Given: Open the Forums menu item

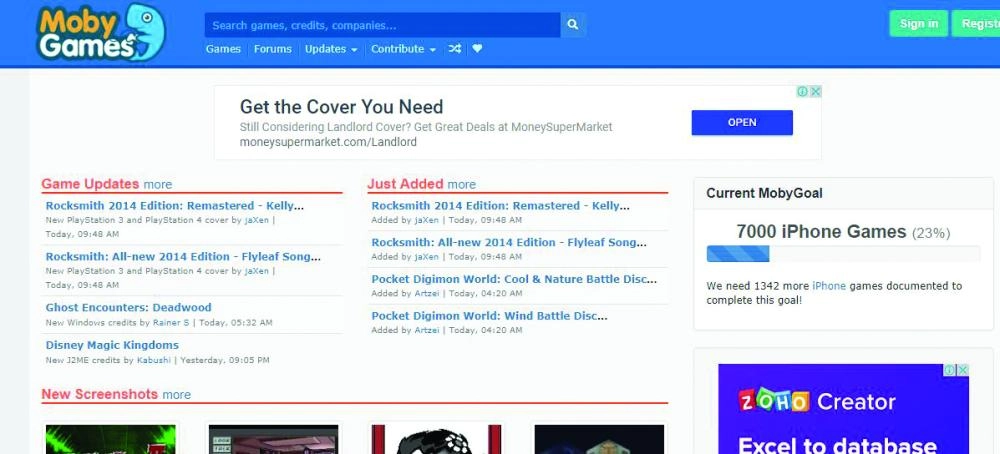Looking at the screenshot, I should pyautogui.click(x=273, y=49).
